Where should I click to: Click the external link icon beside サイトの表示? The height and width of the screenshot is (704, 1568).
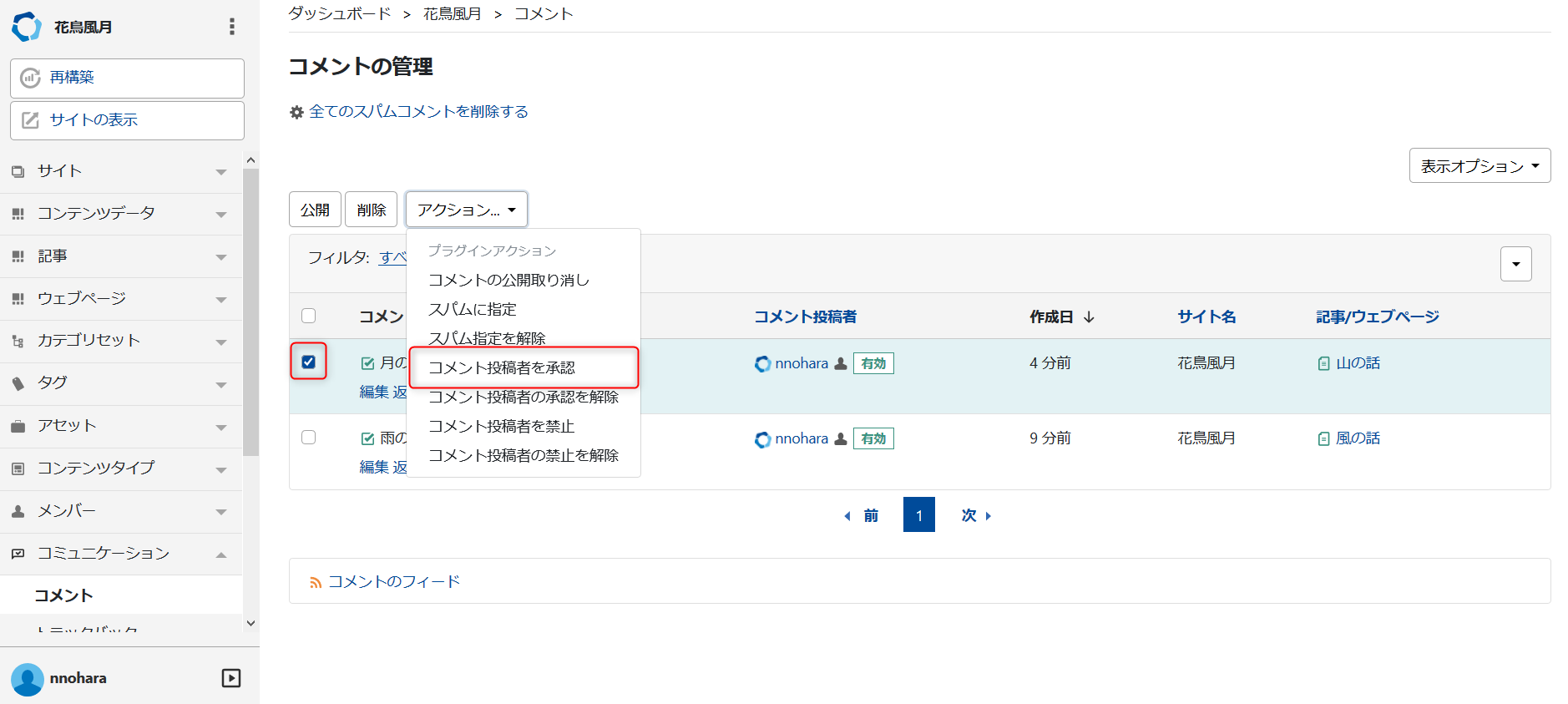pos(31,120)
